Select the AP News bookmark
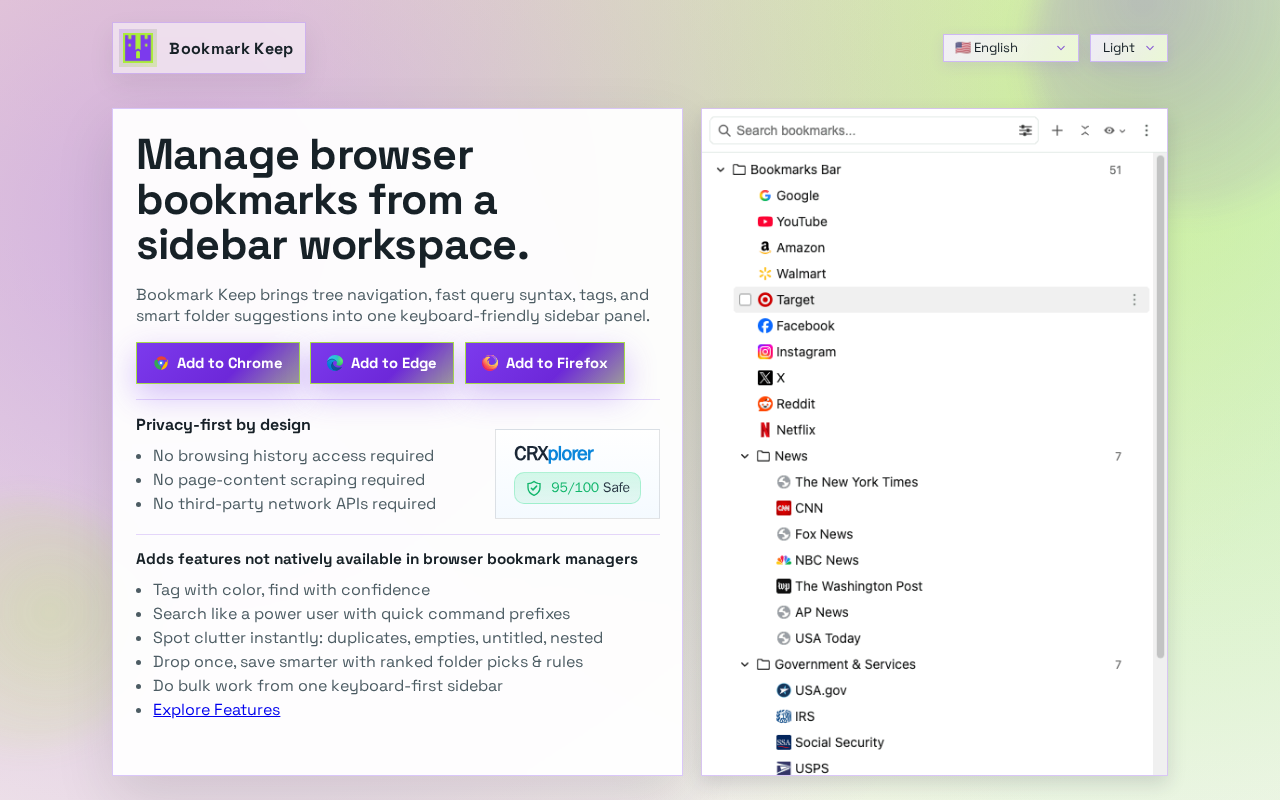This screenshot has height=800, width=1280. tap(821, 612)
